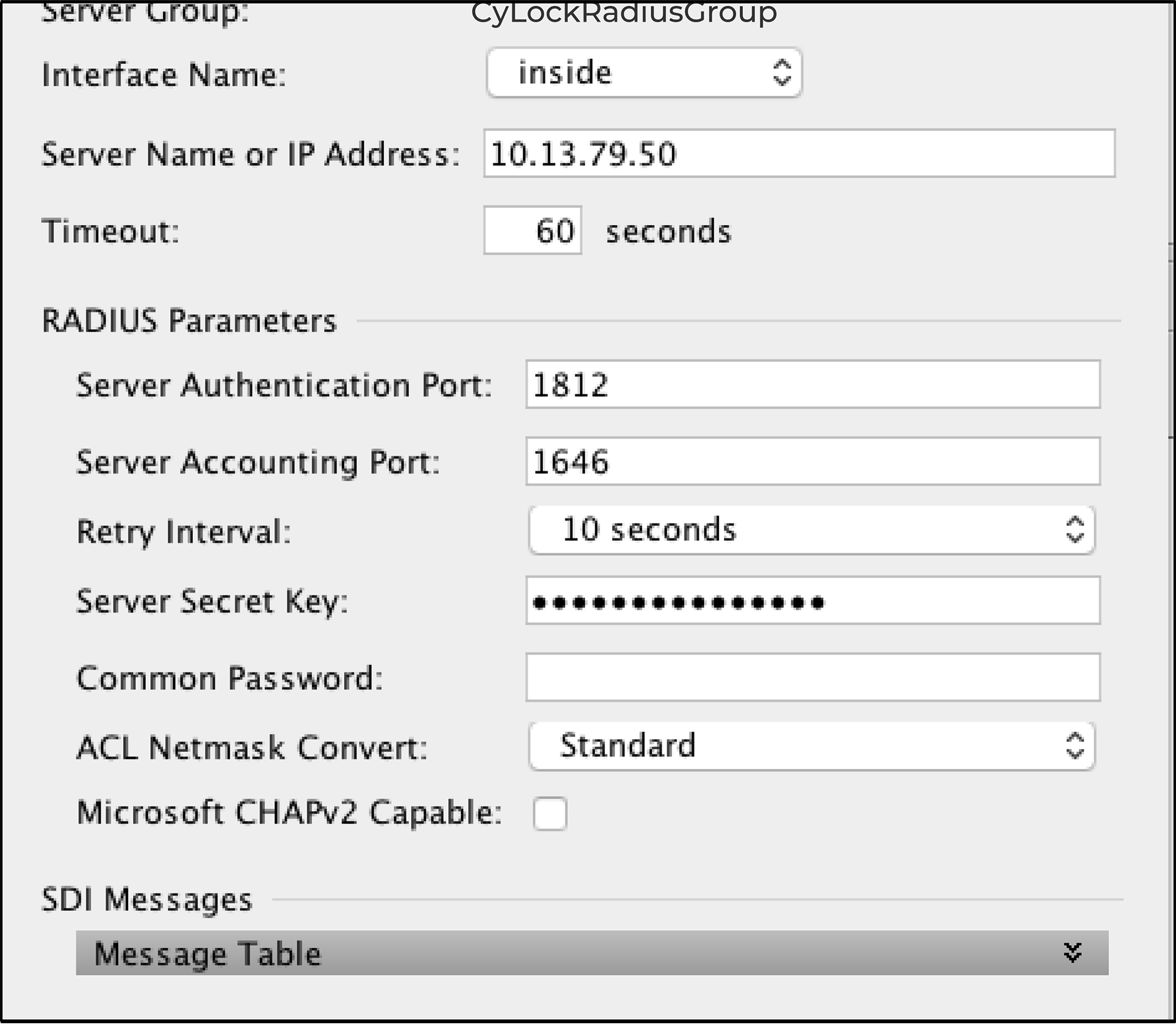Click the Interface Name label
This screenshot has width=1176, height=1025.
[x=164, y=75]
